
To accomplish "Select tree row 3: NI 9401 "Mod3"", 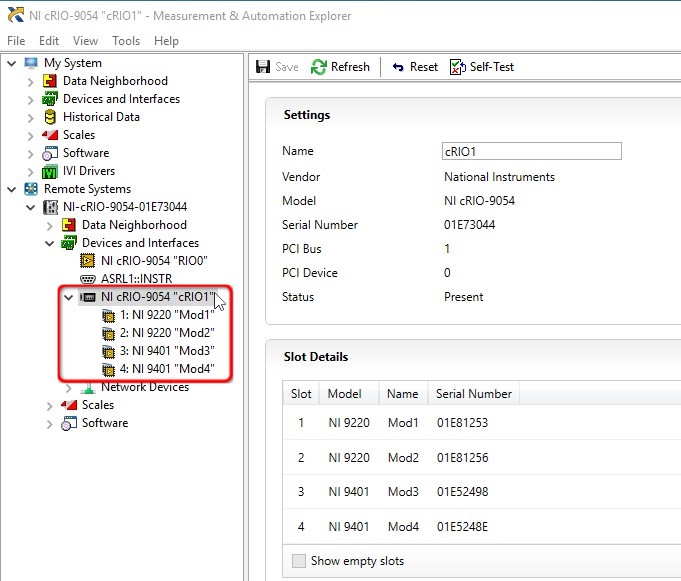I will [167, 351].
